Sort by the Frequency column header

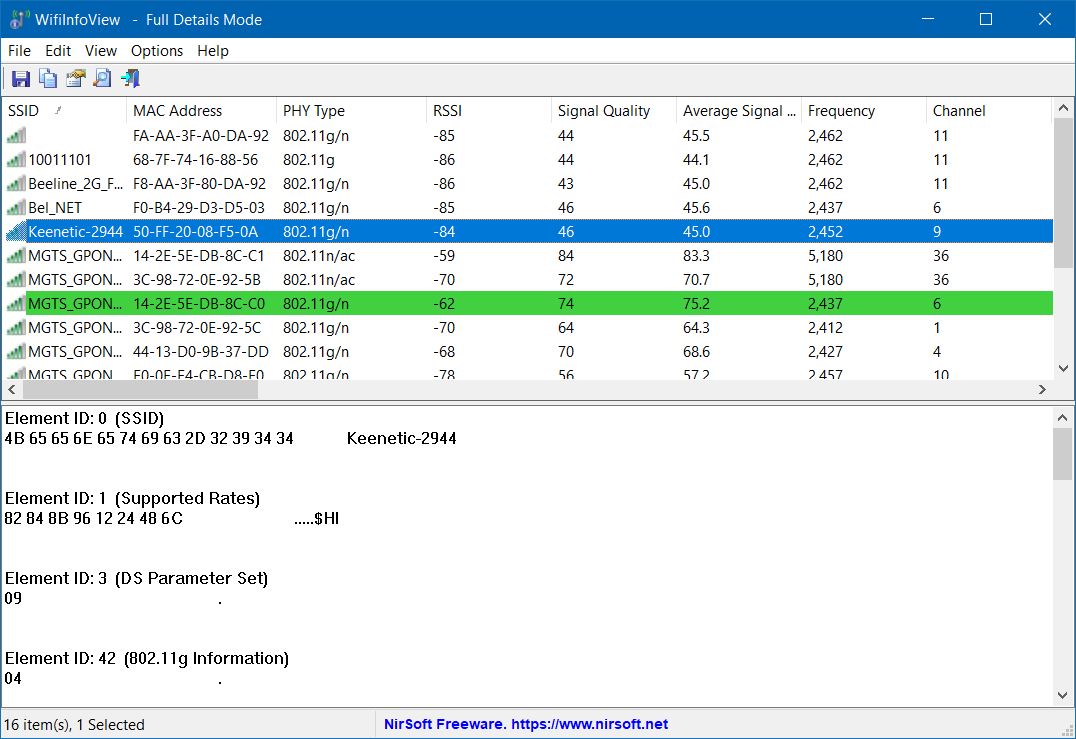[x=863, y=110]
